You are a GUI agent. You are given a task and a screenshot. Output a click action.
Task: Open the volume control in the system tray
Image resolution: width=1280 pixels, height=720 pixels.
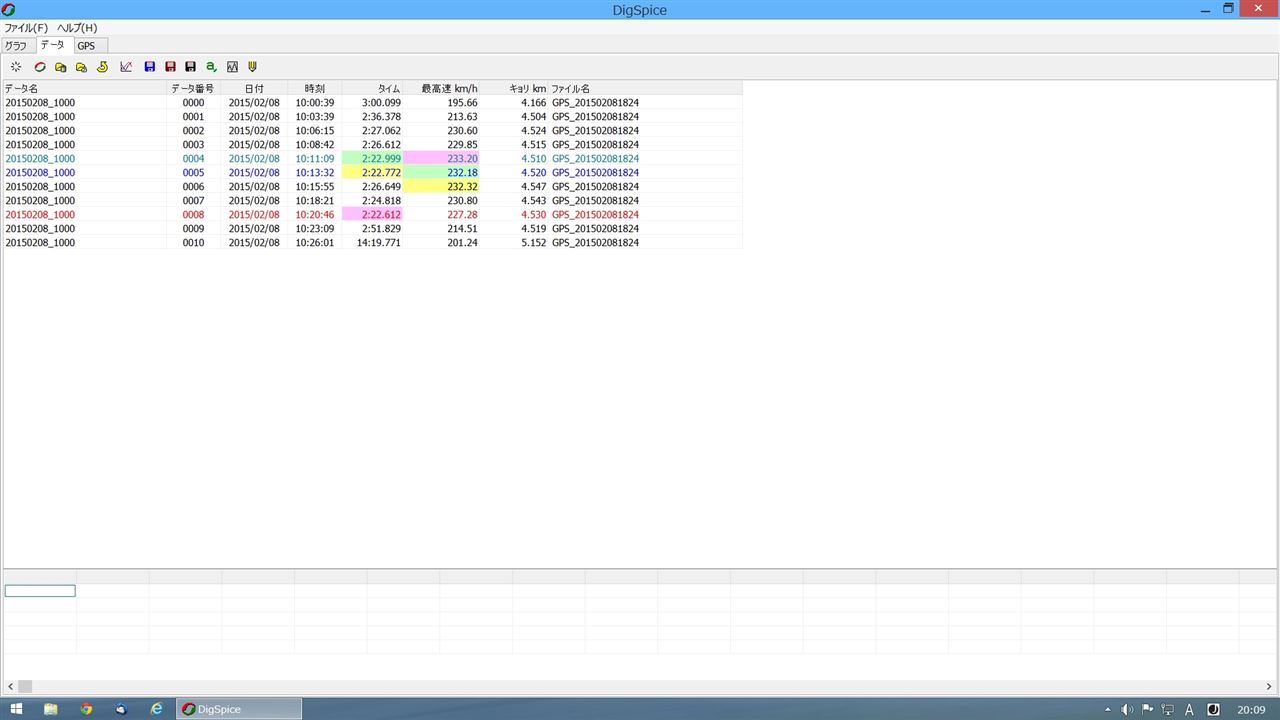pyautogui.click(x=1127, y=710)
